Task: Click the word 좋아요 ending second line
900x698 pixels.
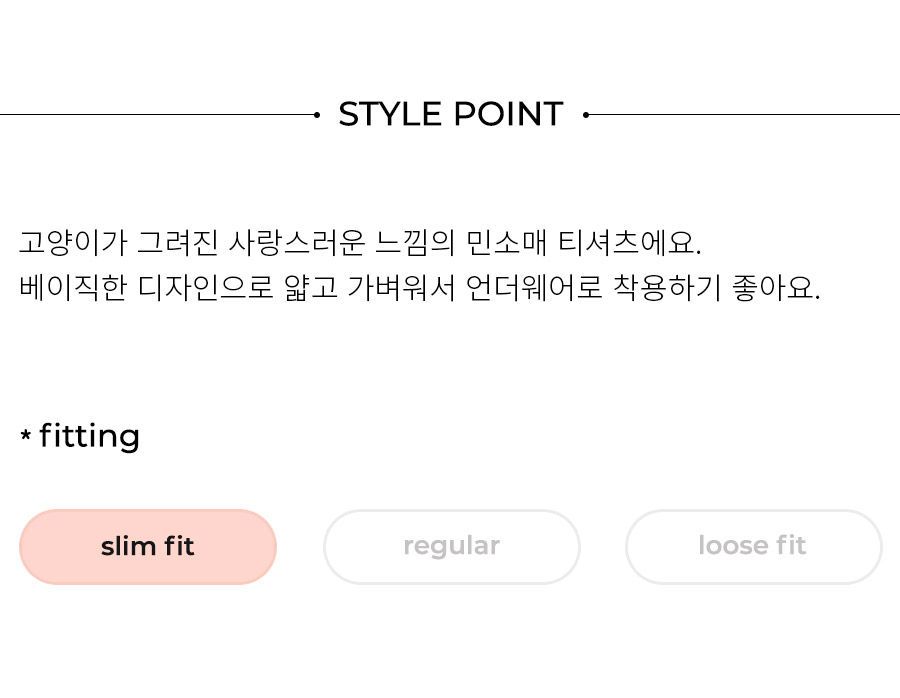Action: [776, 288]
